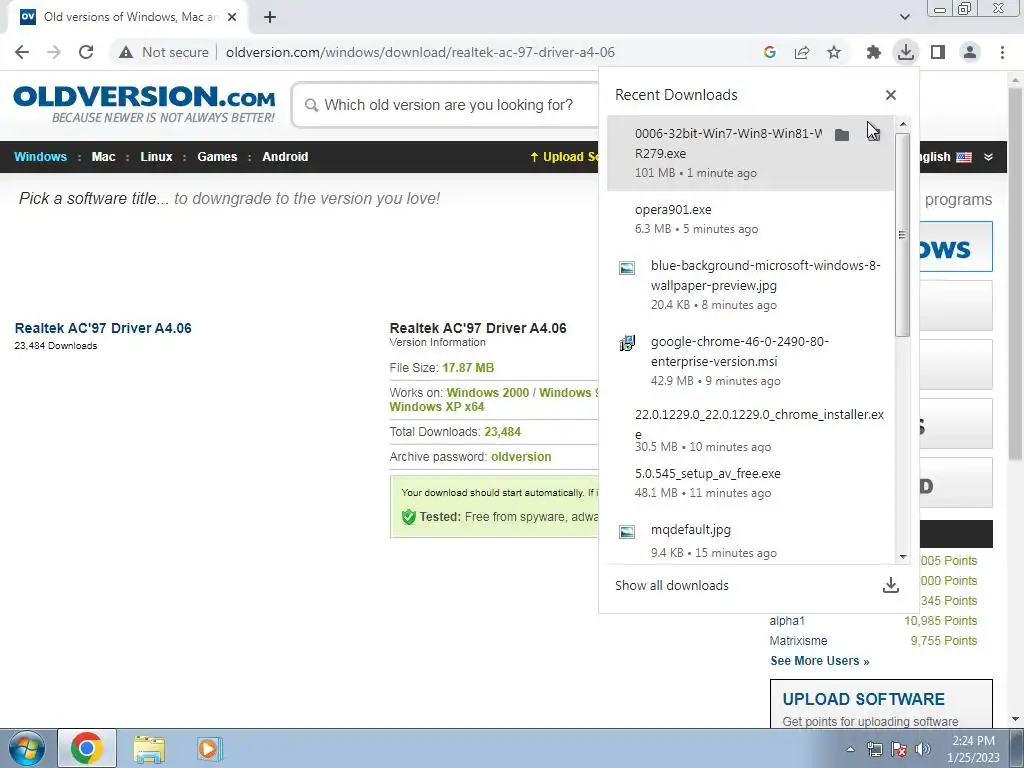
Task: Click the mqdefault.jpg image file icon
Action: [627, 532]
